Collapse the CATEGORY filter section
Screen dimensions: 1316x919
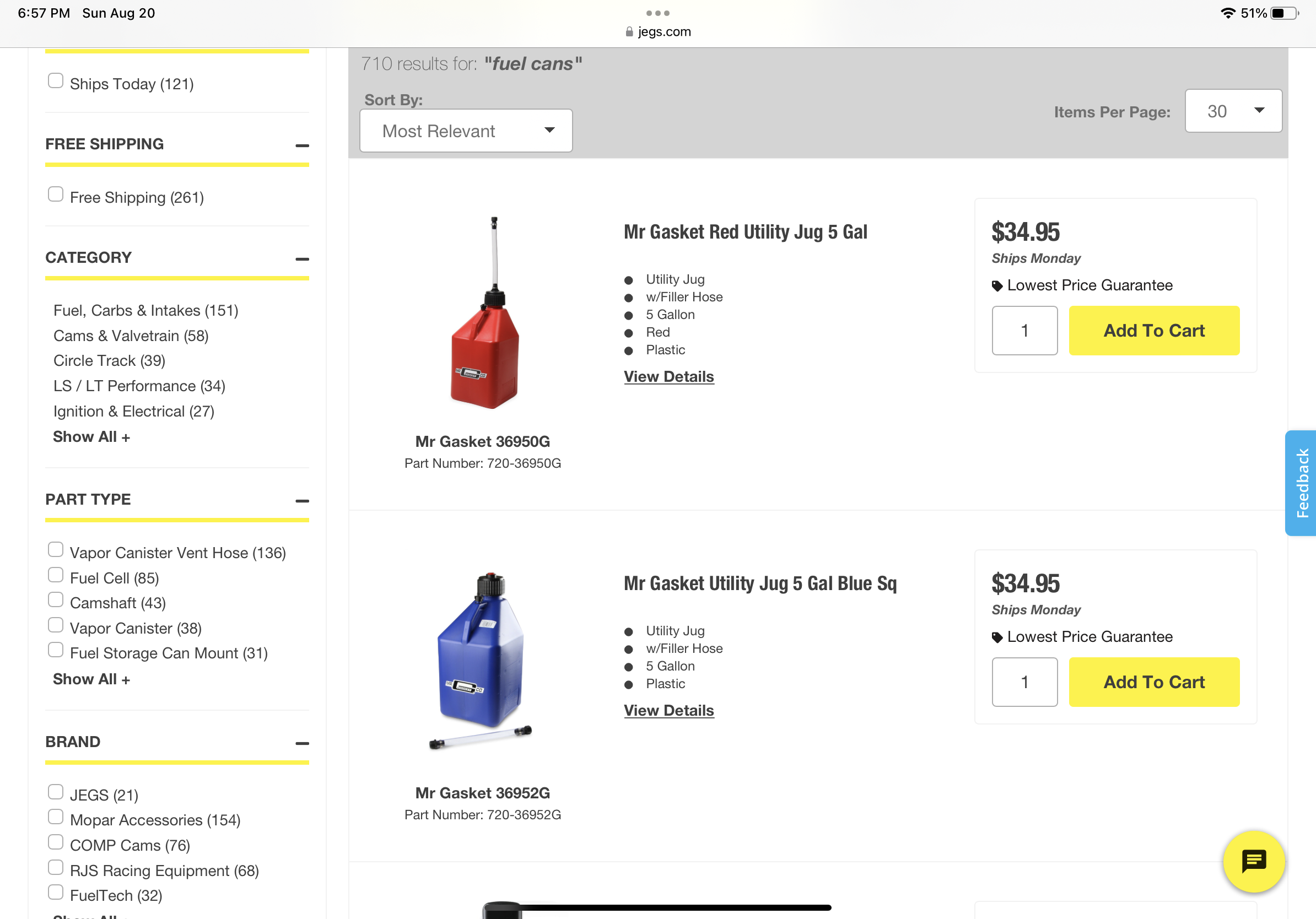tap(302, 259)
